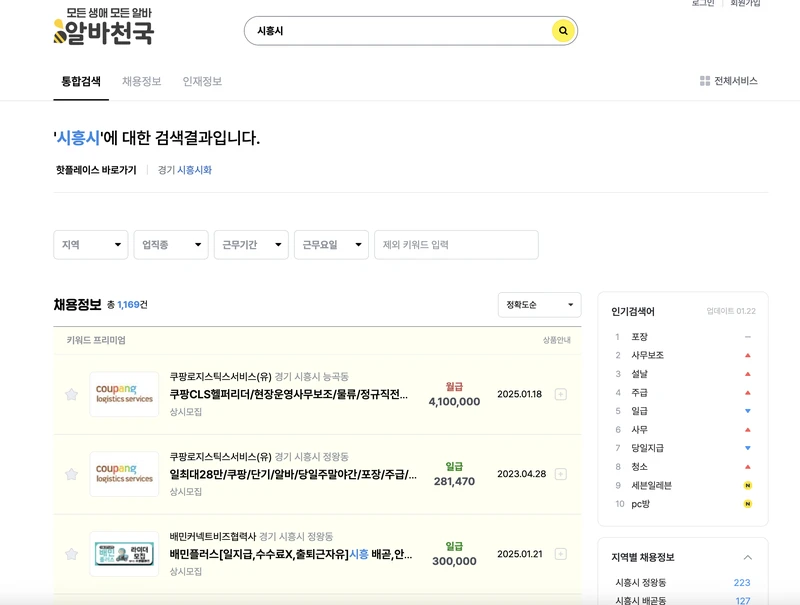Bookmark the 쿠팡CLS헬퍼리더 listing via star icon

[x=70, y=395]
